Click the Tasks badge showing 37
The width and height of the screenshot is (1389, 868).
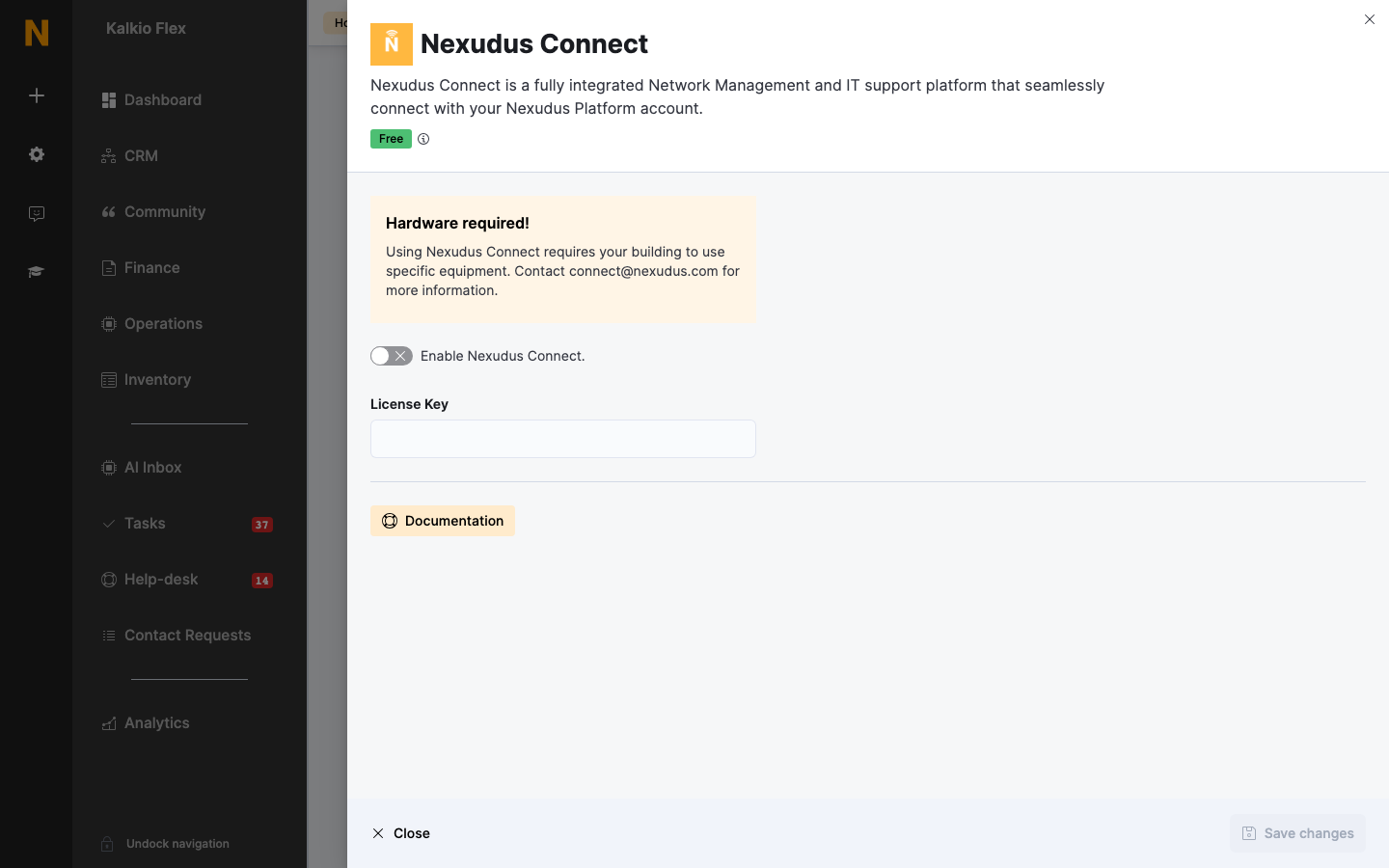coord(262,525)
